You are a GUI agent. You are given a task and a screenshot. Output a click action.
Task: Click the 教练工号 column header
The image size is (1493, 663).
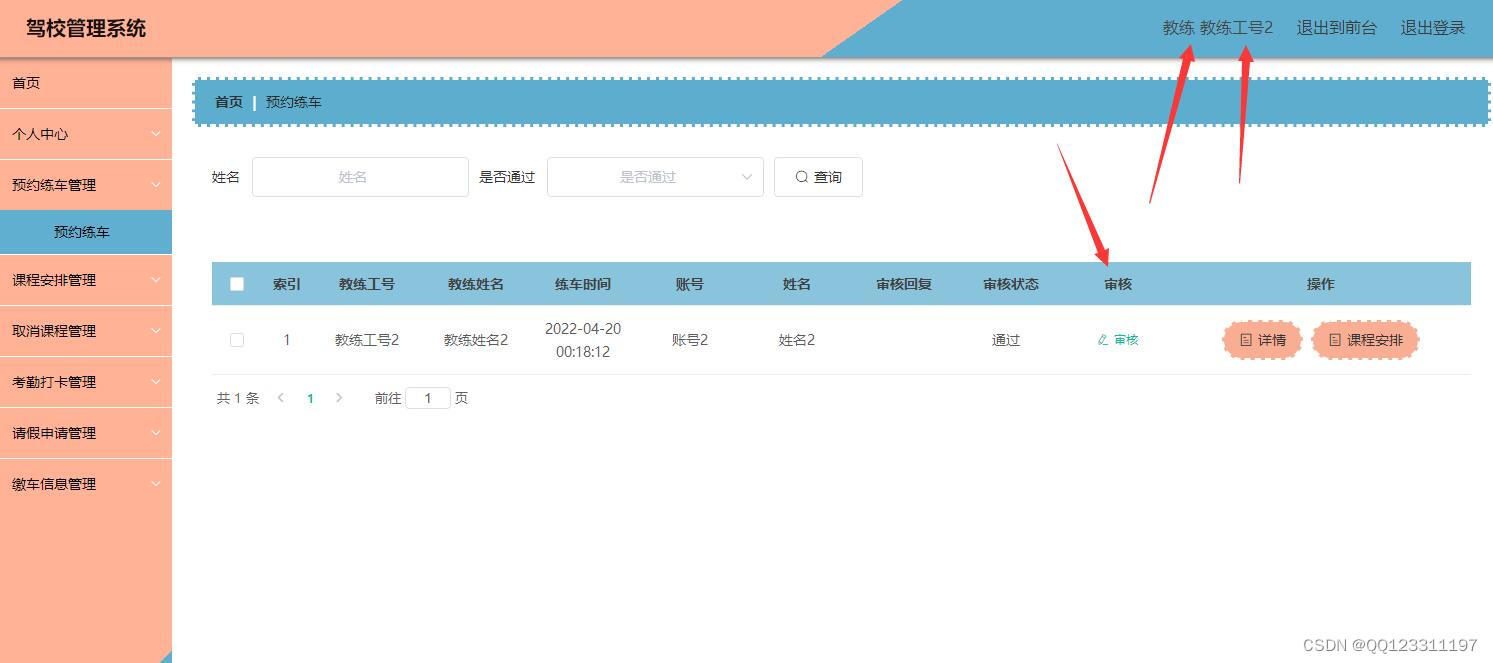pyautogui.click(x=367, y=284)
